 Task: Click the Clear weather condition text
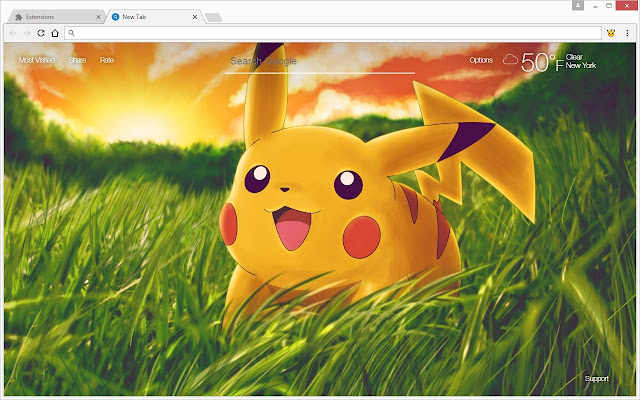click(574, 57)
